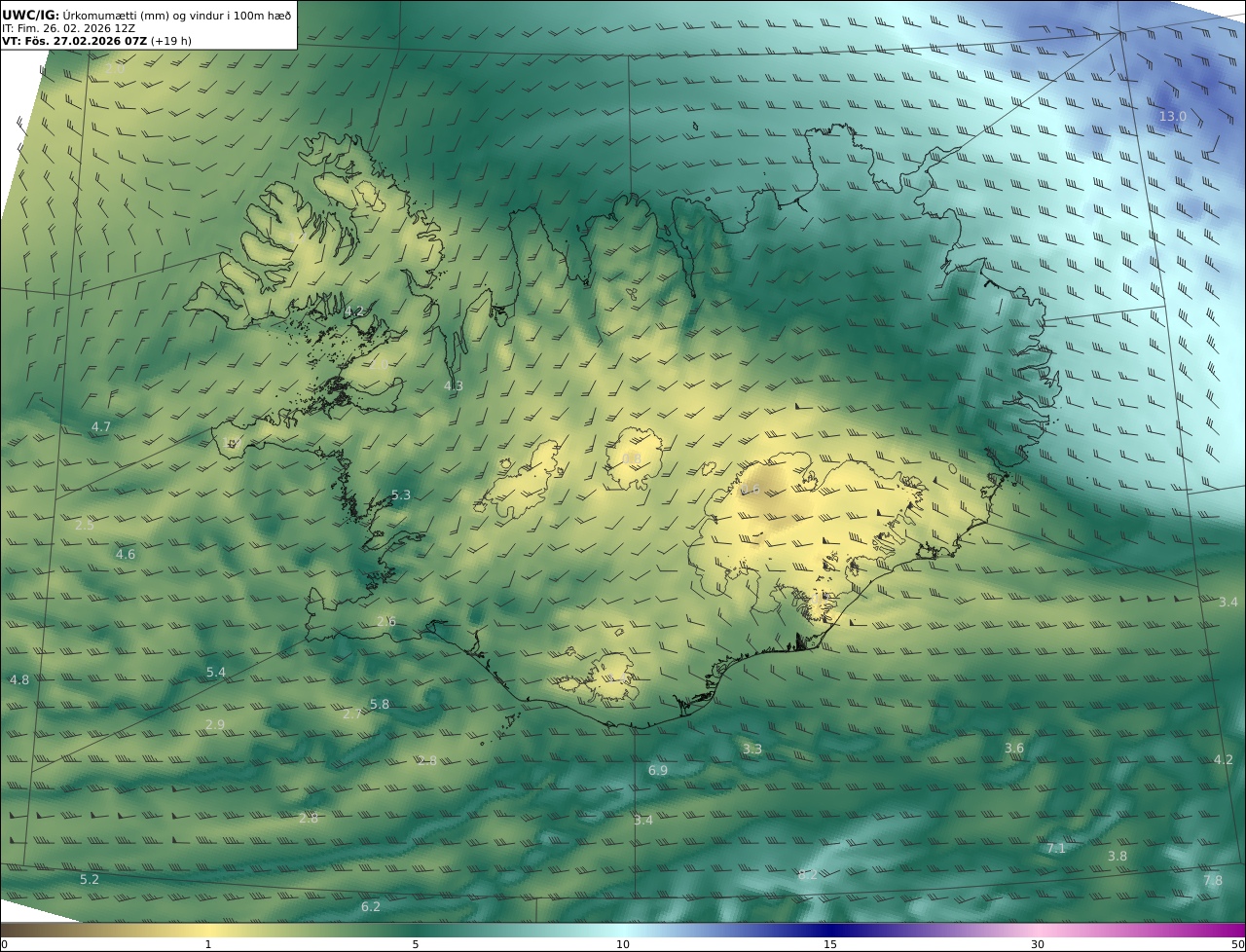
Task: Click the colorbar tick label 1
Action: coord(208,944)
